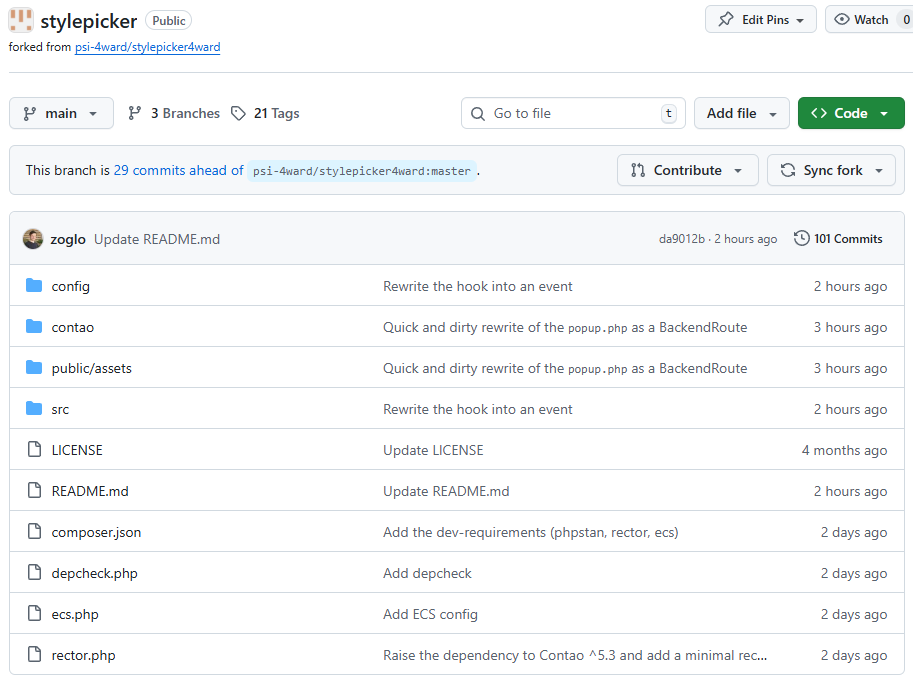Viewport: 913px width, 681px height.
Task: Click zoglo's user avatar thumbnail
Action: pyautogui.click(x=33, y=239)
